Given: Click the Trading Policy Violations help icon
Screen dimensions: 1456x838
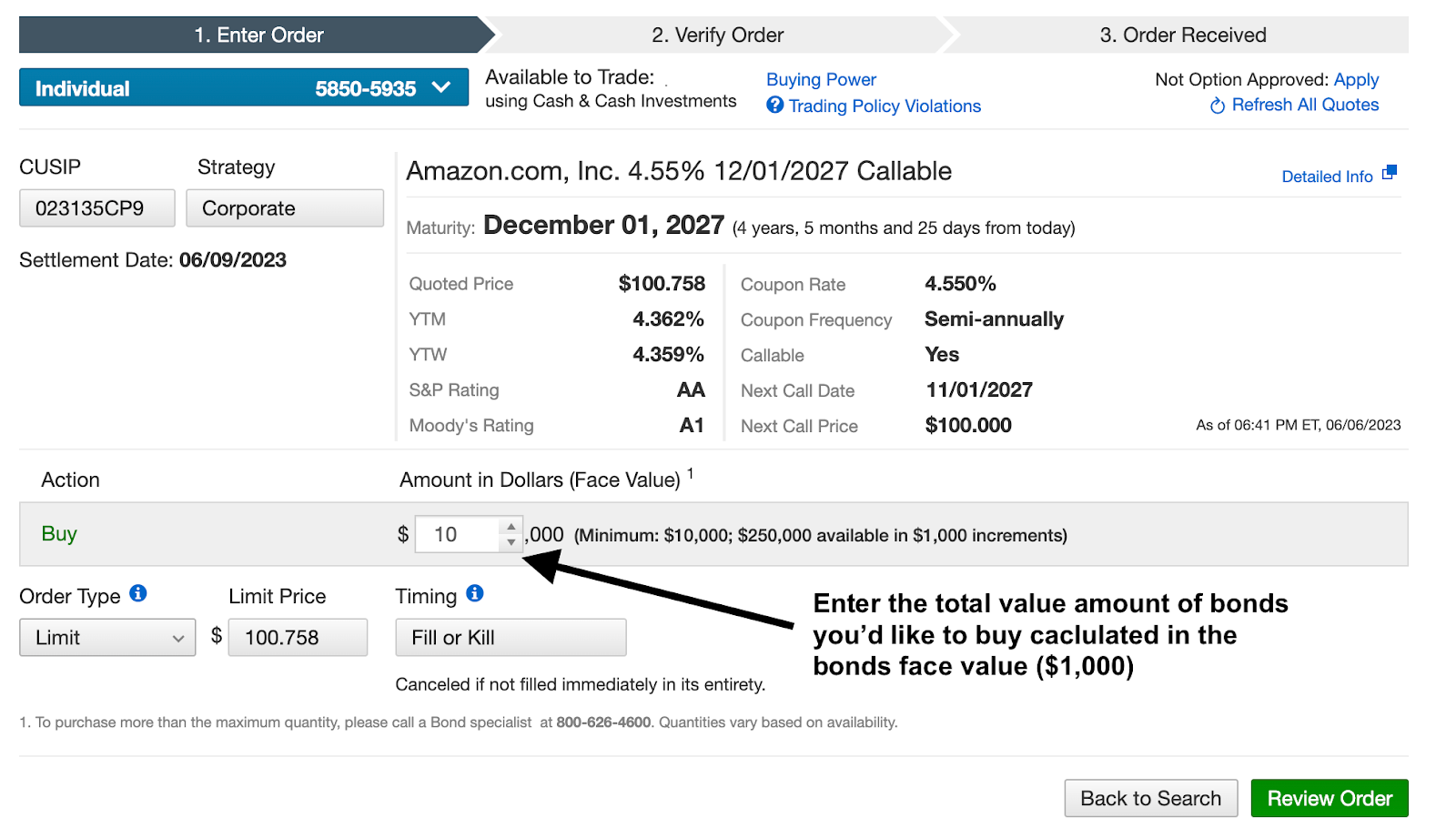Looking at the screenshot, I should (x=775, y=105).
